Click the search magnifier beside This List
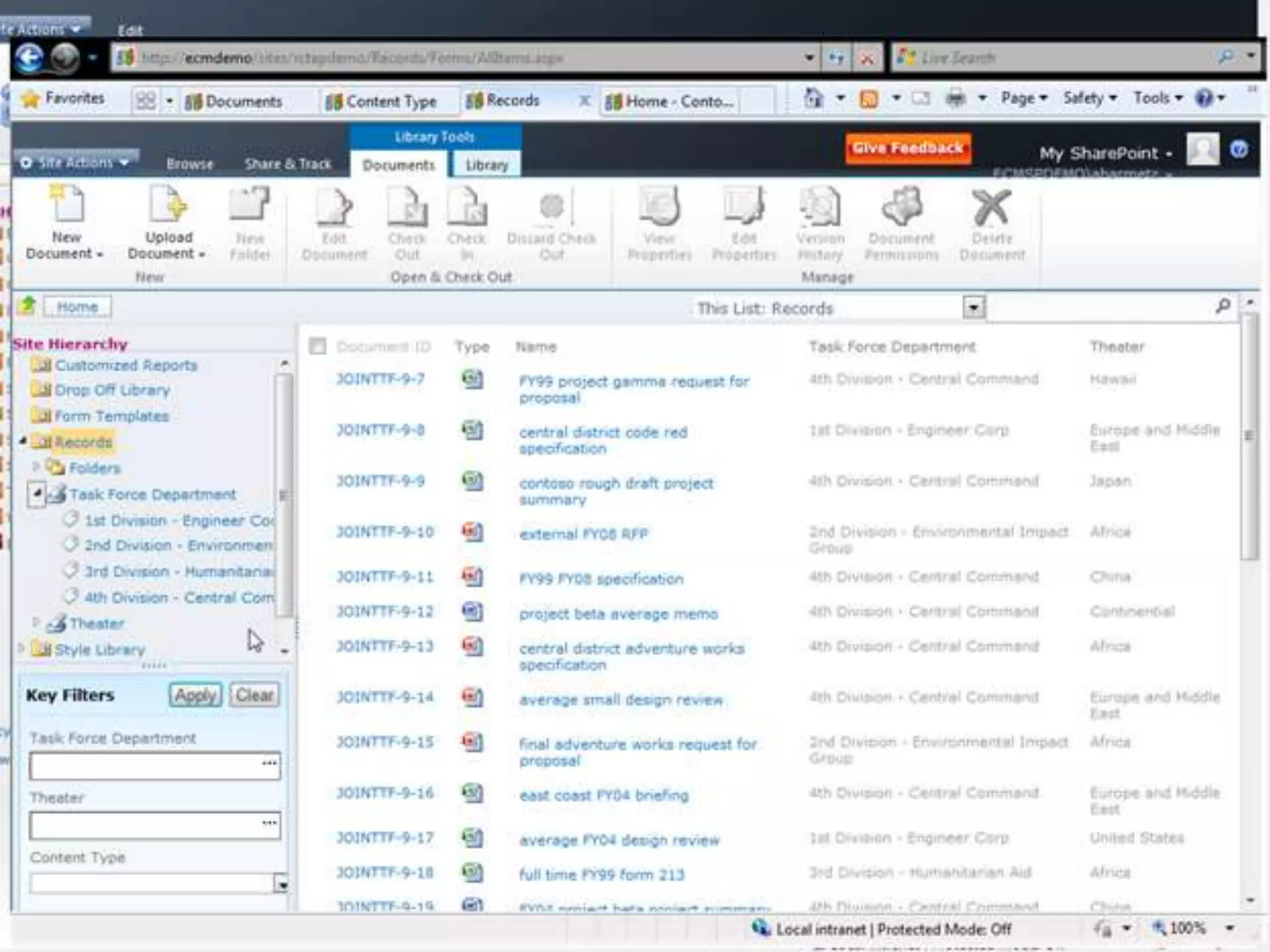The image size is (1270, 952). coord(1222,306)
